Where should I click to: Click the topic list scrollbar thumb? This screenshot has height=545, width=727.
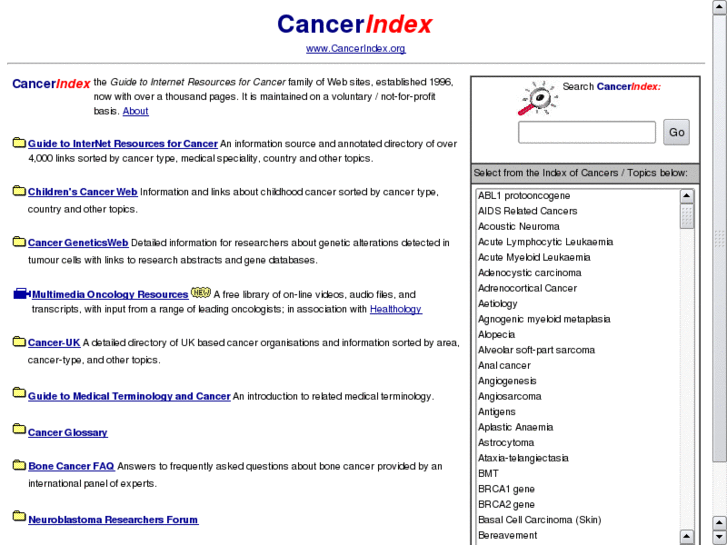[x=687, y=216]
